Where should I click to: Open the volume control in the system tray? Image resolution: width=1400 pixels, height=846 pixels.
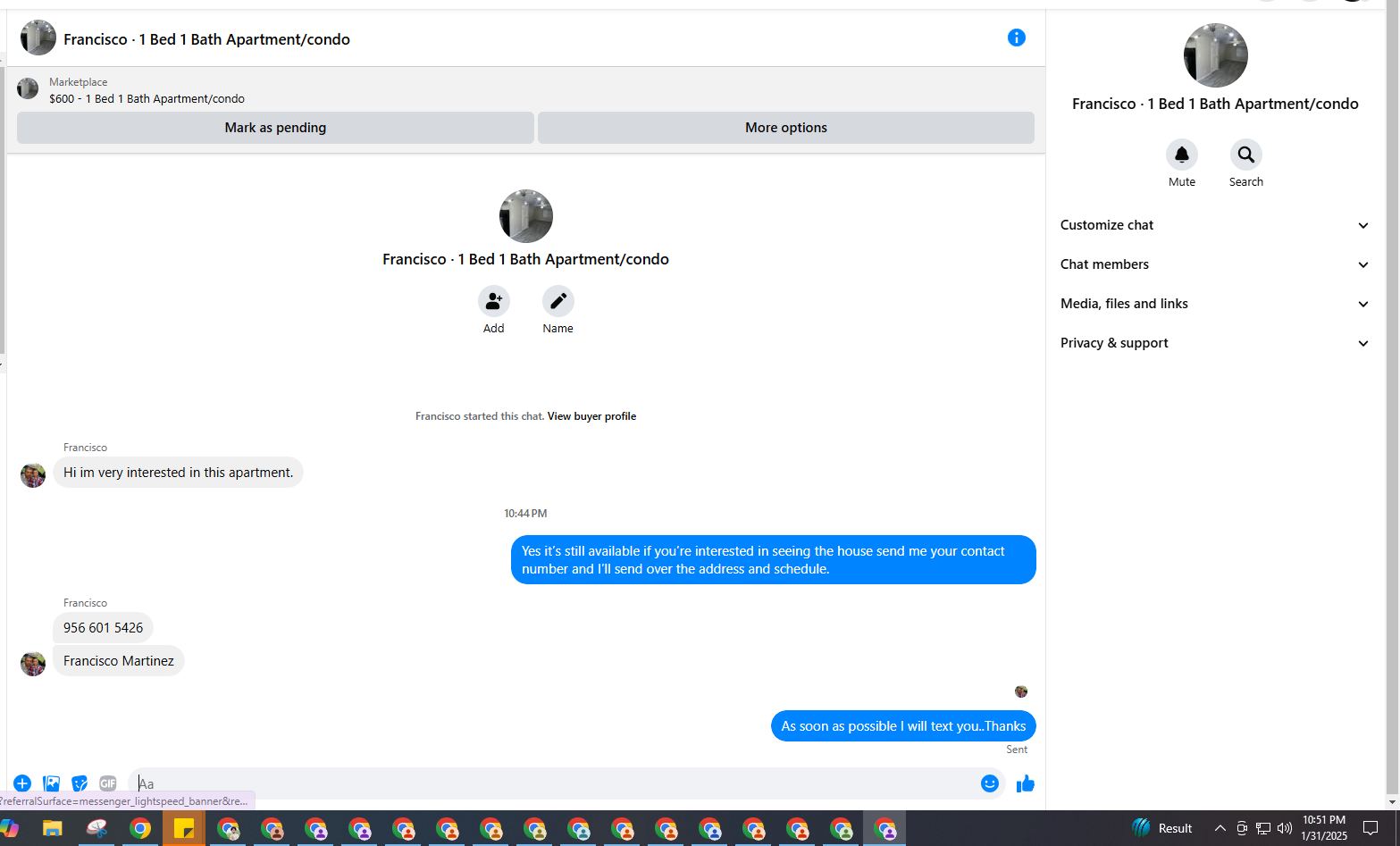coord(1285,828)
